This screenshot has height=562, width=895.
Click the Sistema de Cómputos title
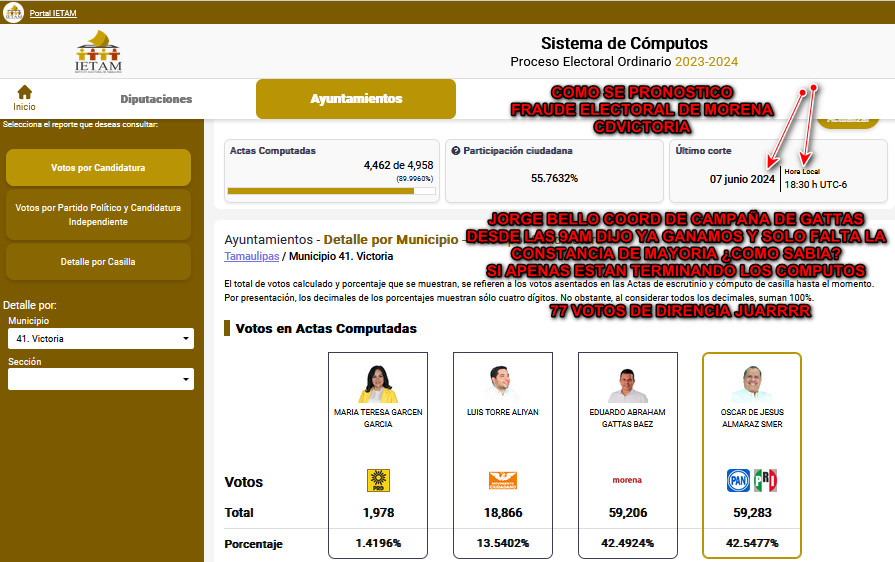click(x=624, y=43)
